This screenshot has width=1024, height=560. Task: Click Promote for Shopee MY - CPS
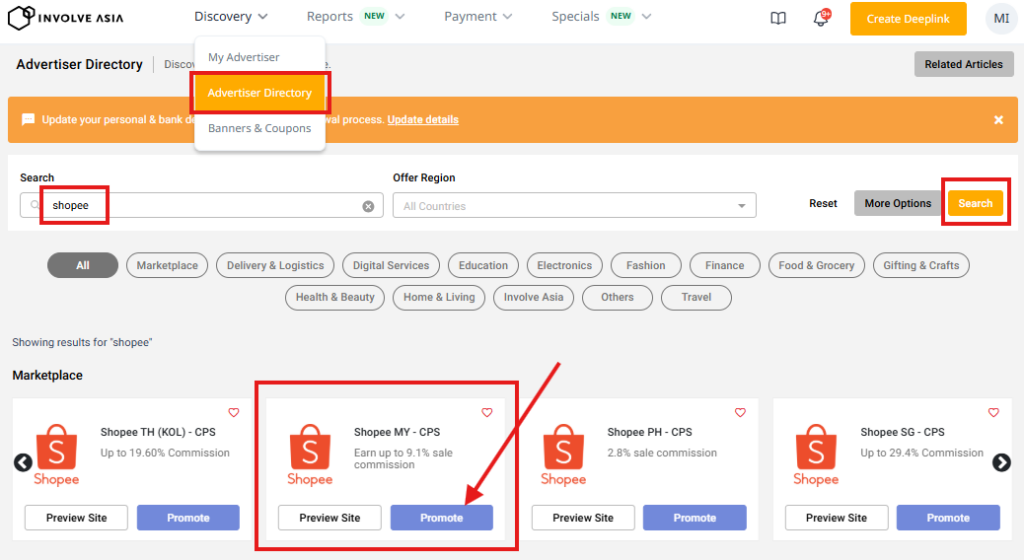pyautogui.click(x=441, y=518)
